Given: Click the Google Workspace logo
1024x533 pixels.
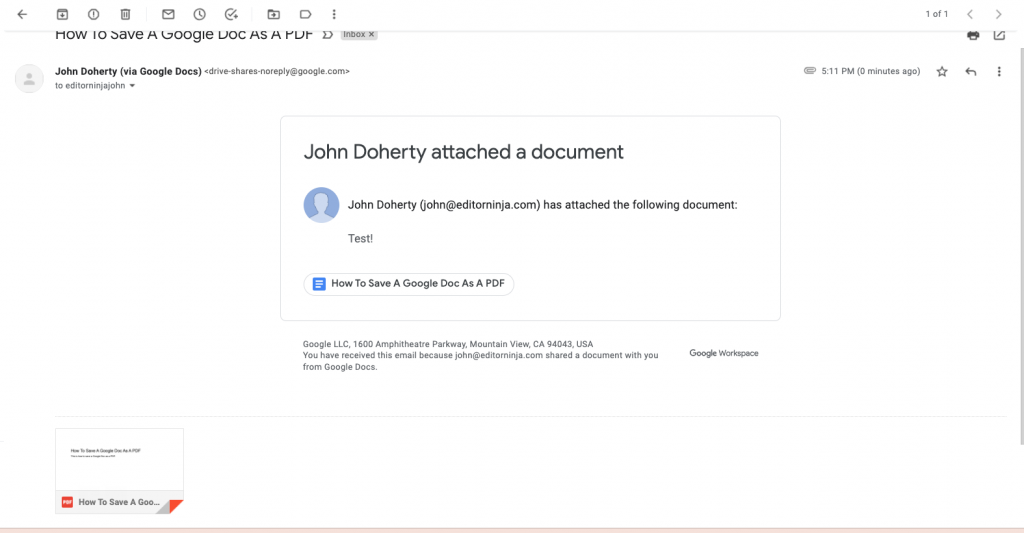Looking at the screenshot, I should [724, 353].
